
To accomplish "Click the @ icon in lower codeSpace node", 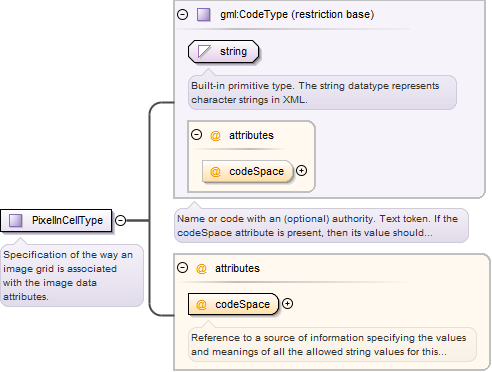I will click(x=201, y=304).
